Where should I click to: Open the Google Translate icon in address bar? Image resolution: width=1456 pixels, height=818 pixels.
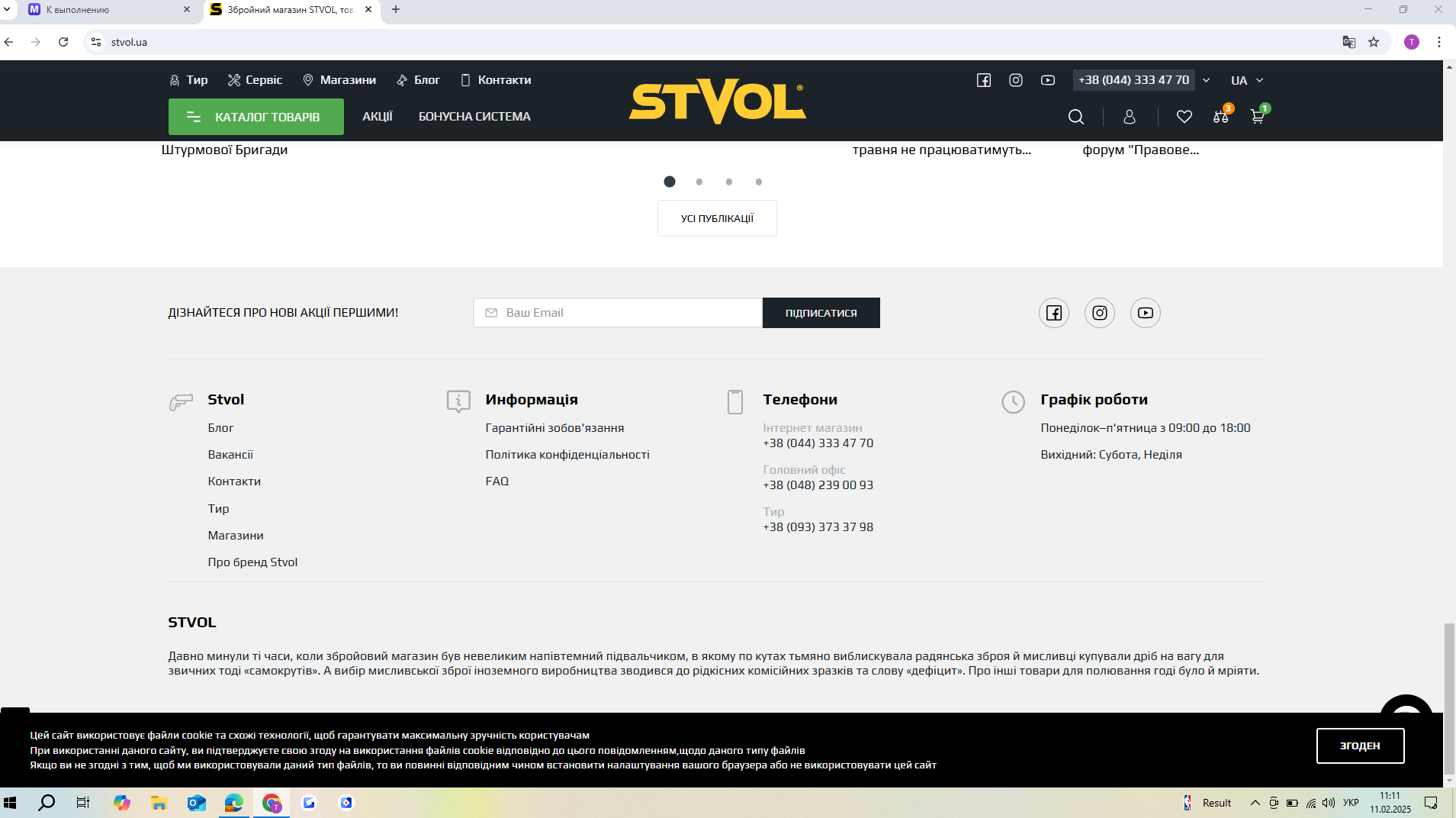point(1349,42)
